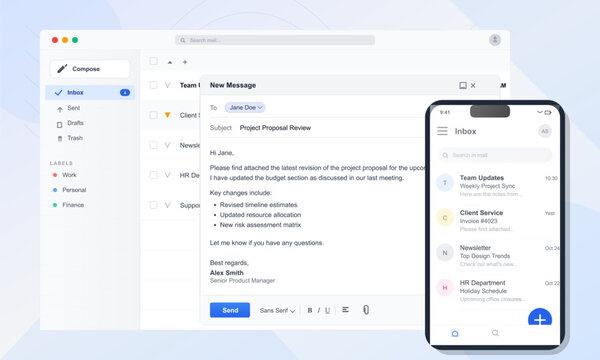The image size is (600, 360).
Task: Toggle the flag on Newsletter row
Action: pos(168,145)
